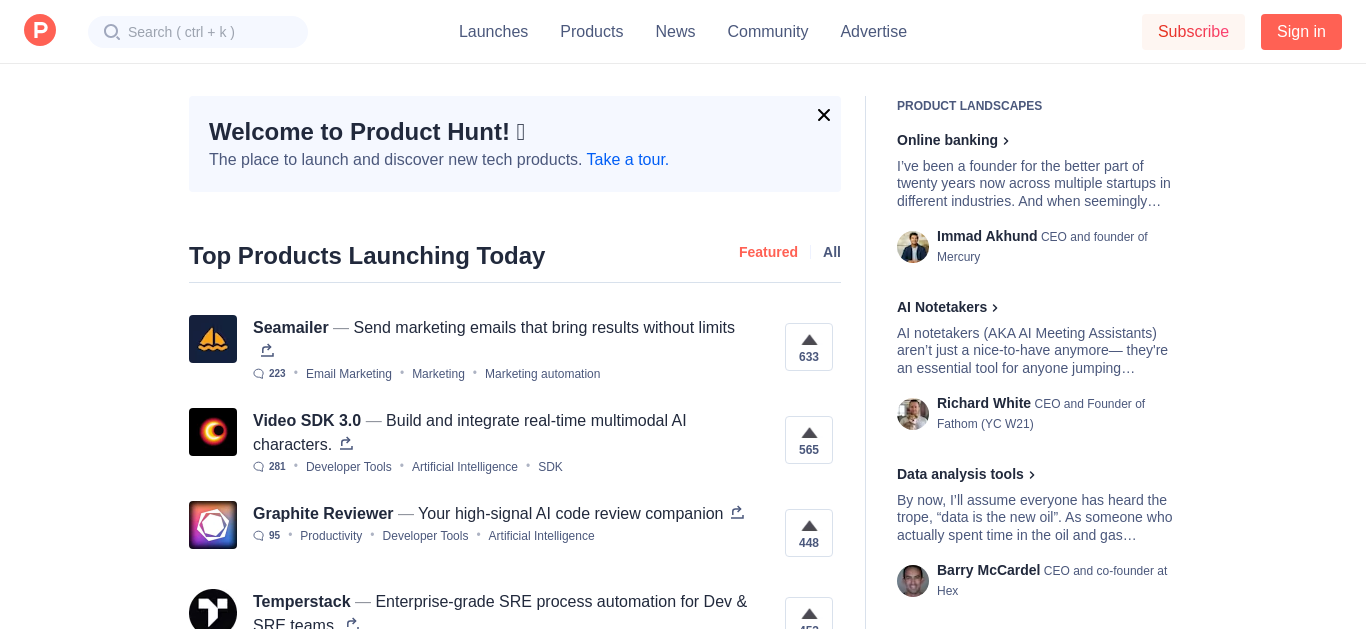The height and width of the screenshot is (629, 1366).
Task: Open Video SDK 3.0 external link icon
Action: (x=346, y=443)
